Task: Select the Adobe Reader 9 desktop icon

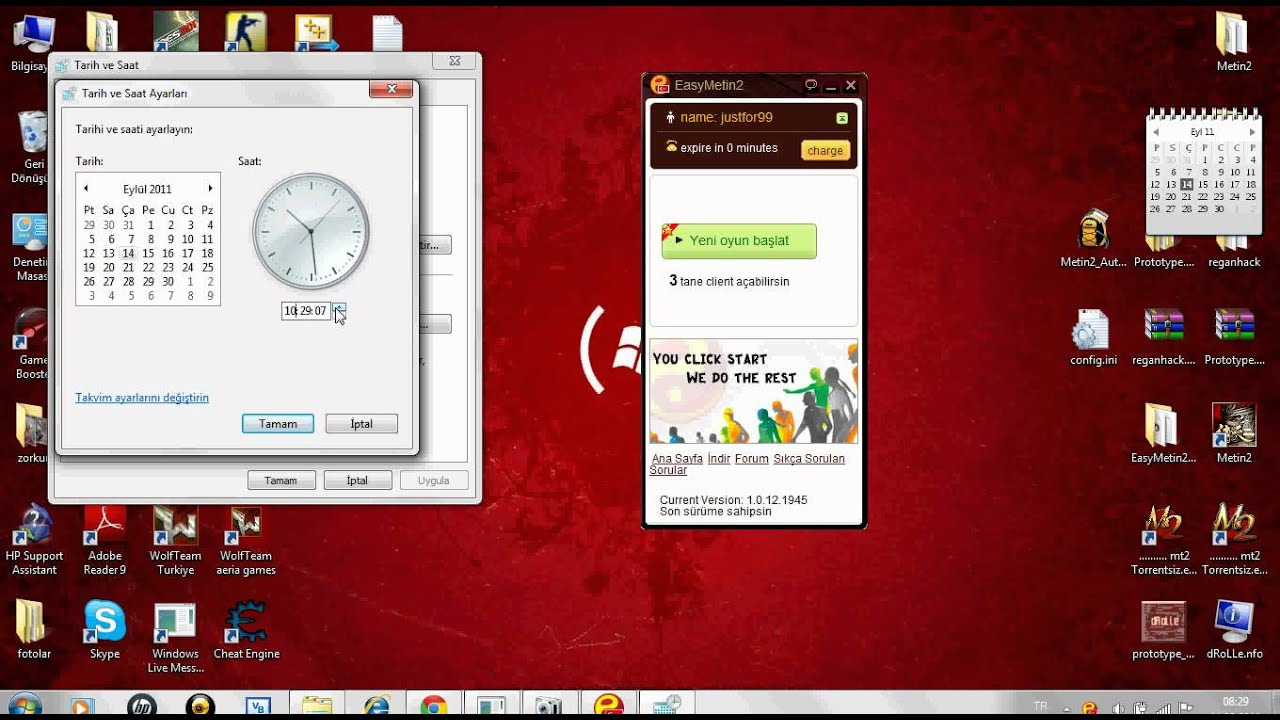Action: point(104,541)
